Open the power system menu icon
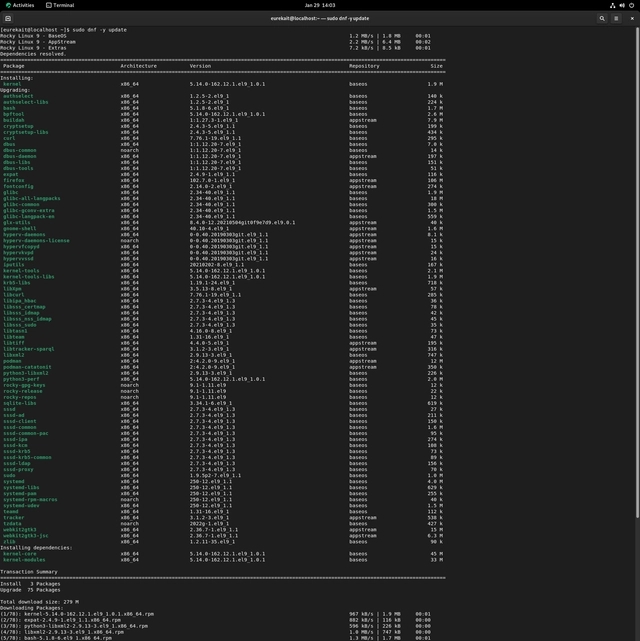This screenshot has height=641, width=640. pos(630,5)
